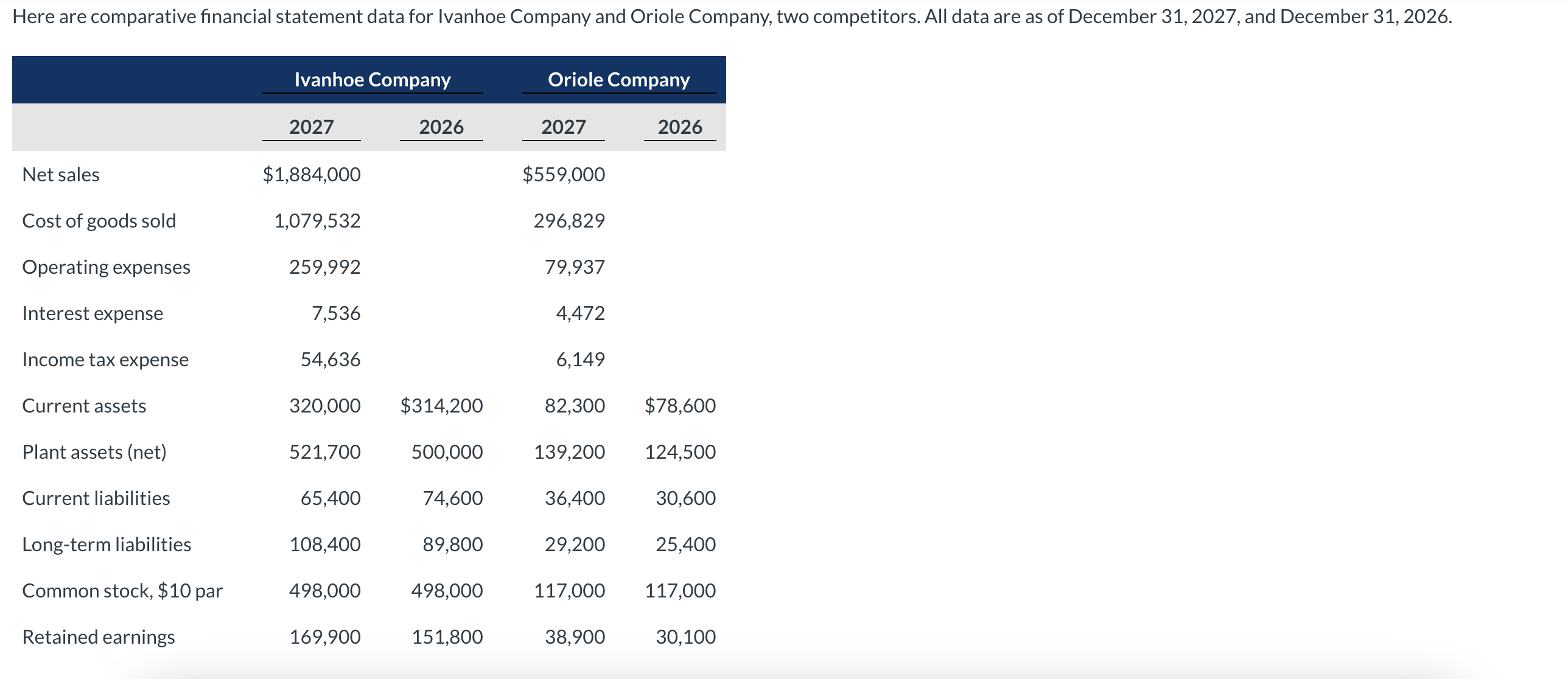Select the Oriole Company column header
This screenshot has height=679, width=1568.
(618, 79)
